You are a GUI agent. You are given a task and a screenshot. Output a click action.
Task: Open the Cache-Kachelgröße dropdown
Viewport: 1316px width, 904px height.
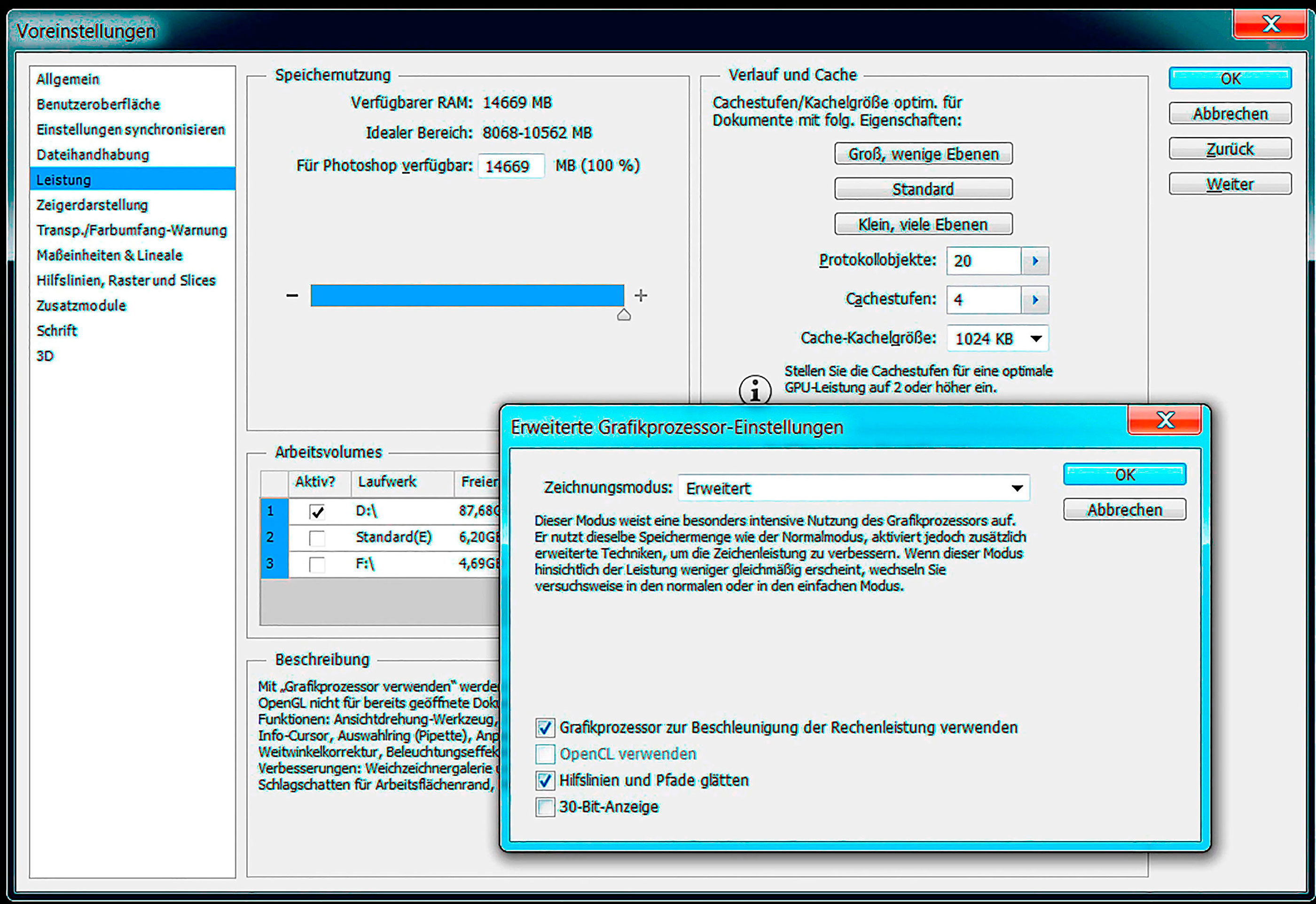click(997, 338)
